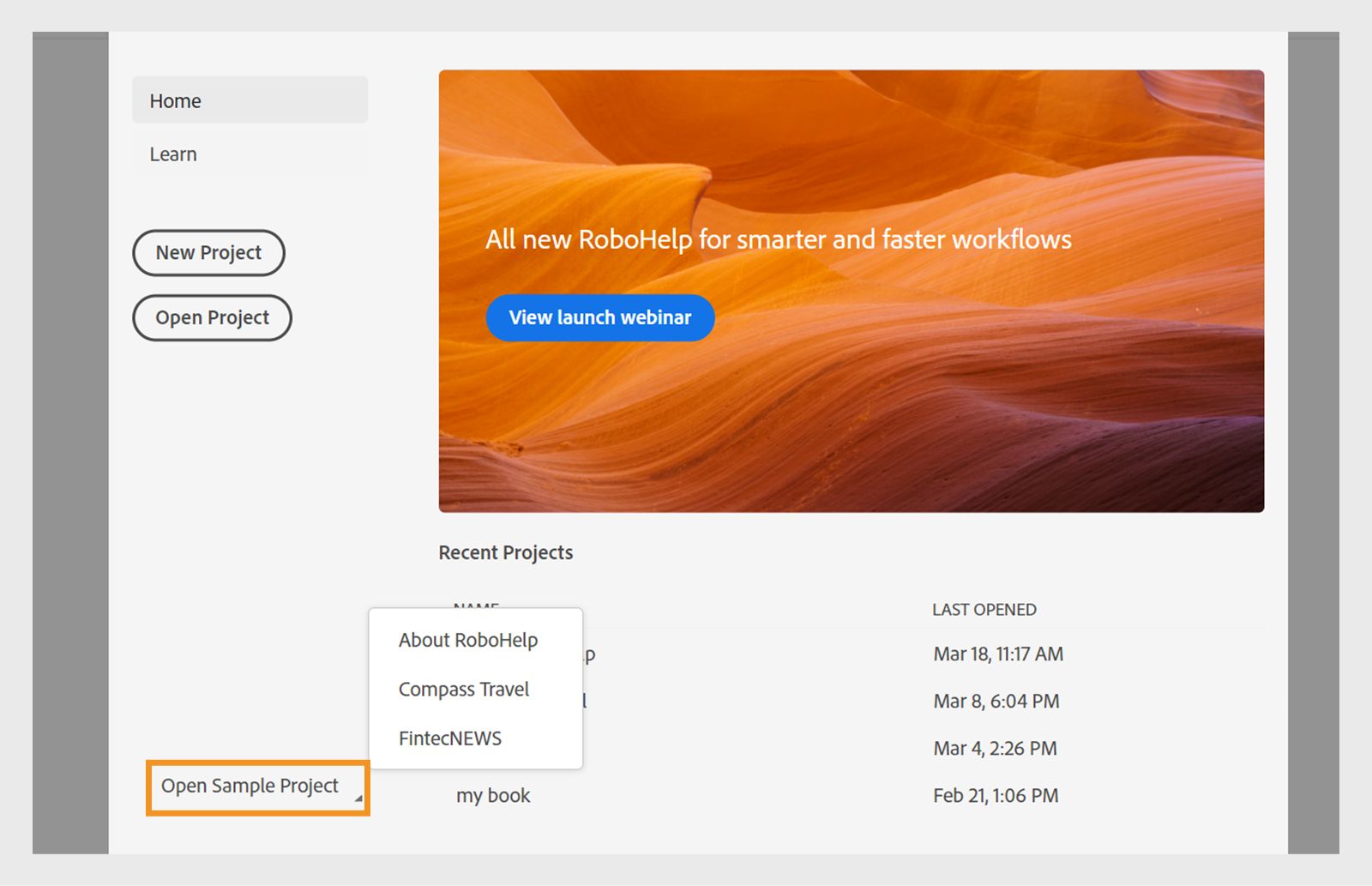Image resolution: width=1372 pixels, height=886 pixels.
Task: Open the project last opened Mar 4, 2:26 PM
Action: [x=995, y=749]
